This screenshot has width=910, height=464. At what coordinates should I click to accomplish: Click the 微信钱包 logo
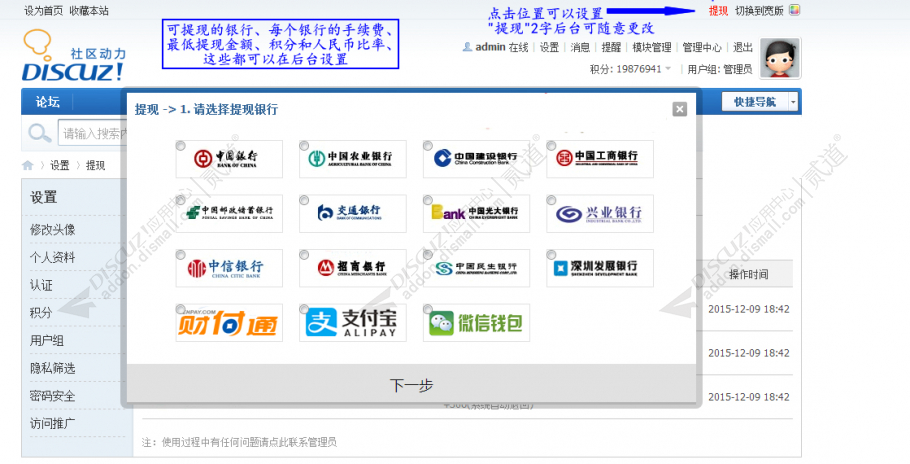coord(476,322)
